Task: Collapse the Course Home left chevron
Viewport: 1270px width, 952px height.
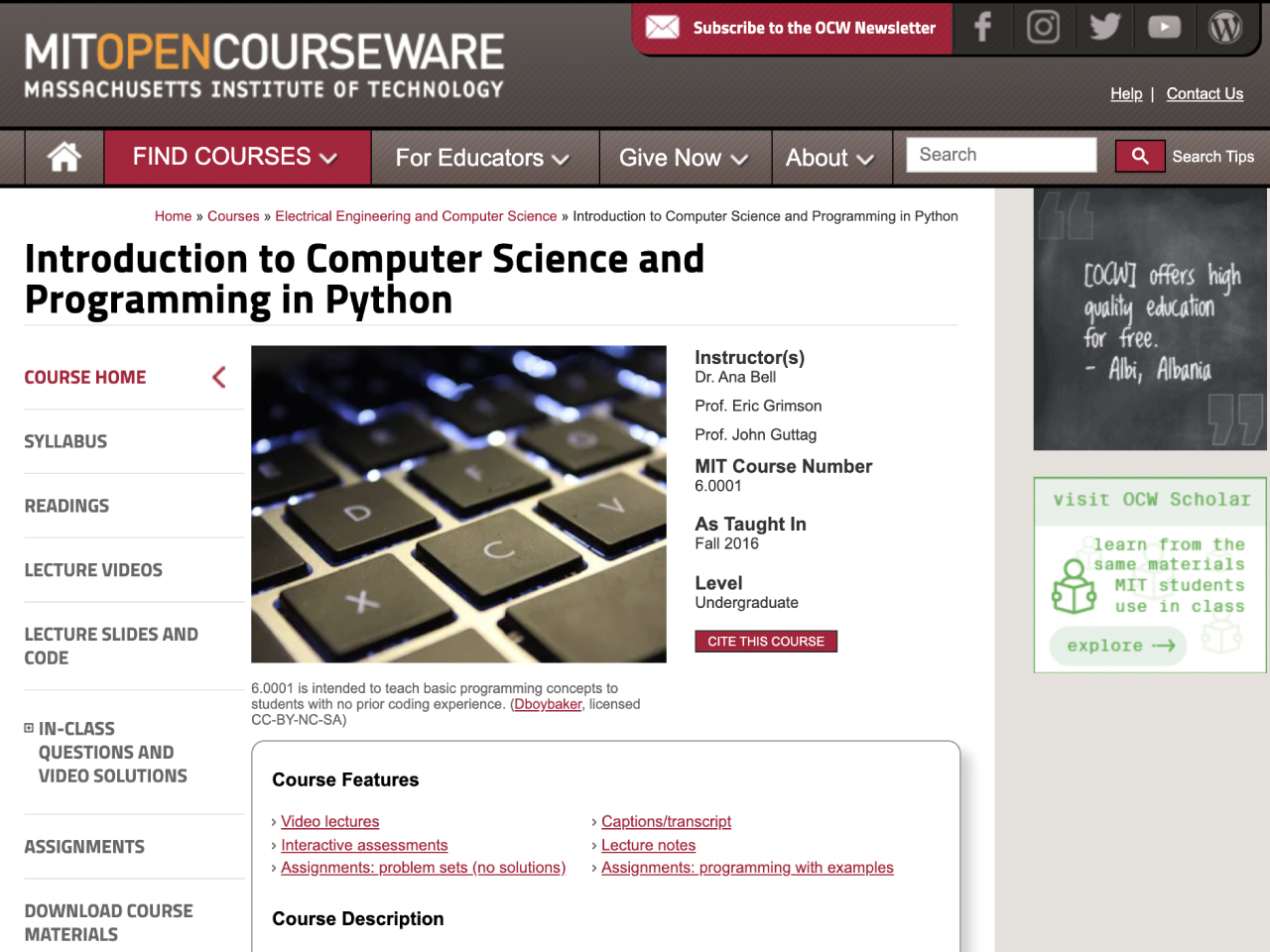Action: point(219,377)
